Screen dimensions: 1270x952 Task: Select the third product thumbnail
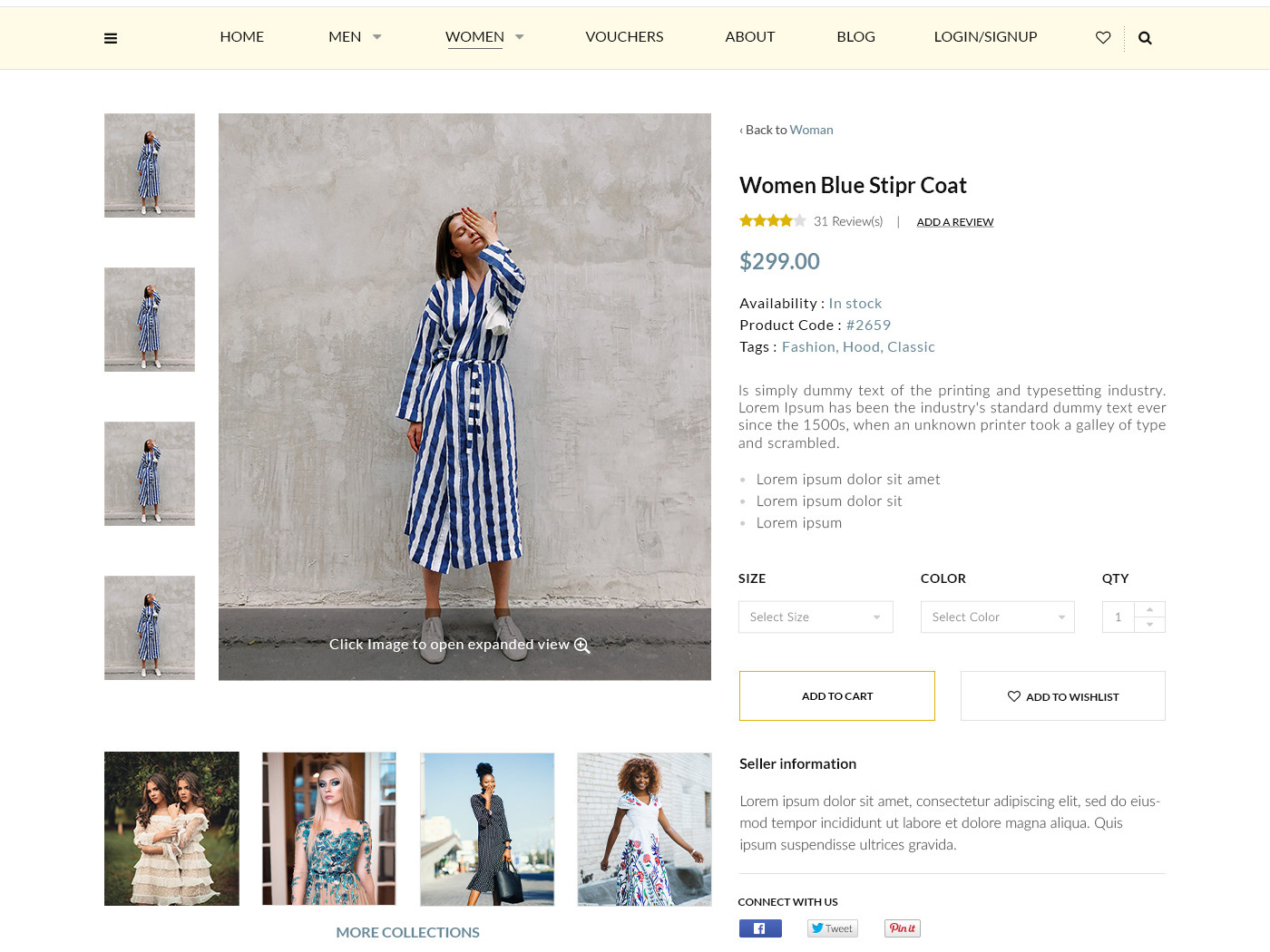tap(150, 473)
